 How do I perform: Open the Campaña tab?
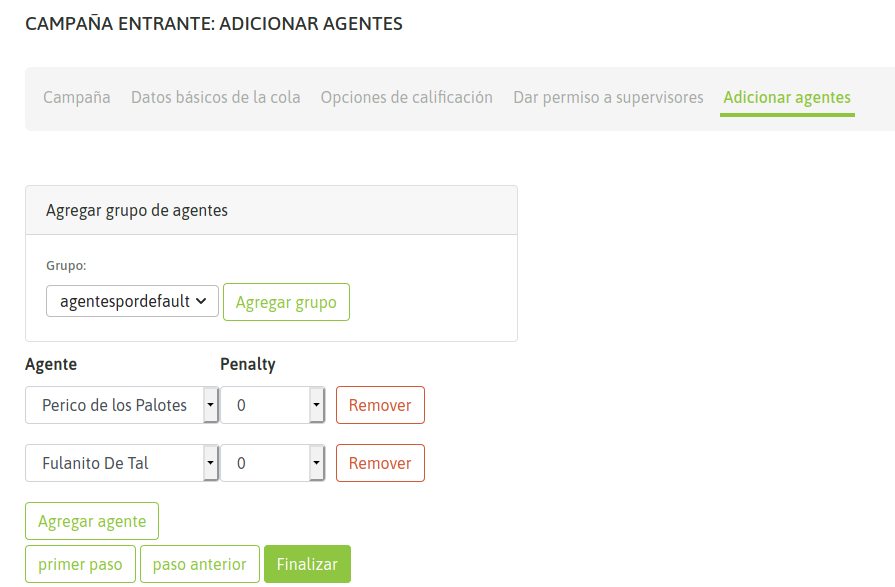tap(77, 97)
